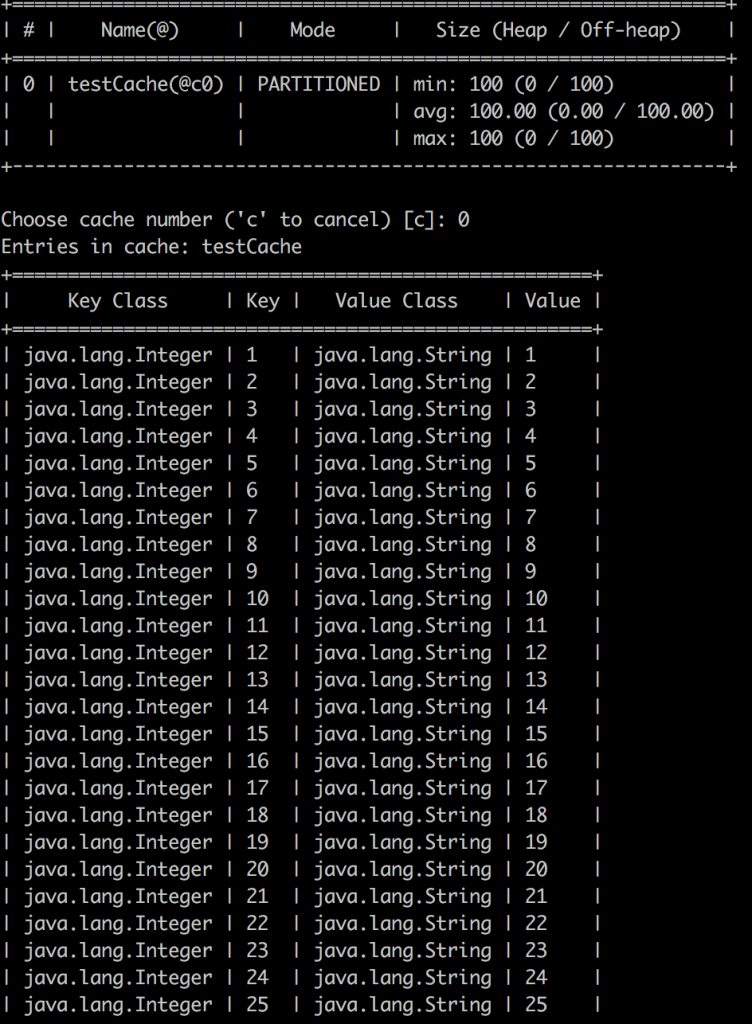The image size is (752, 1024).
Task: Click the testCache(@c0) name cell
Action: point(146,84)
